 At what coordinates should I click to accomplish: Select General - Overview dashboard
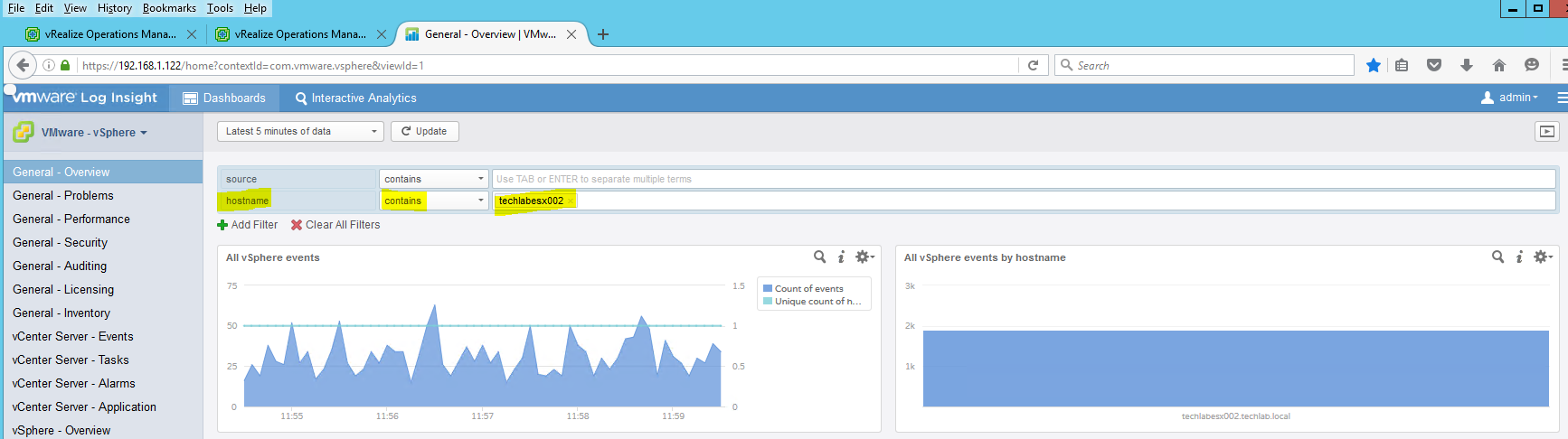pyautogui.click(x=101, y=172)
